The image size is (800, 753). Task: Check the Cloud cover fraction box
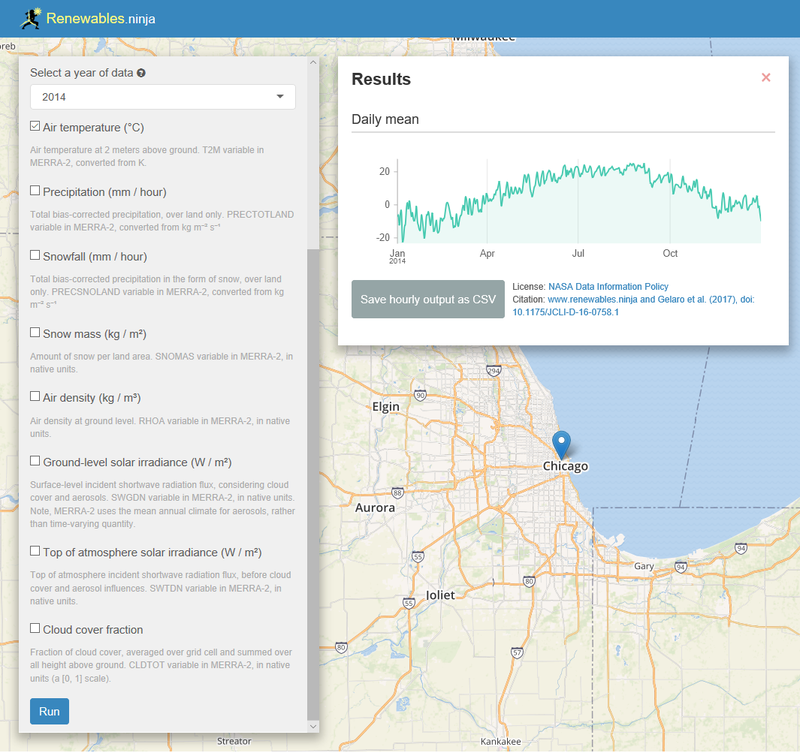35,629
